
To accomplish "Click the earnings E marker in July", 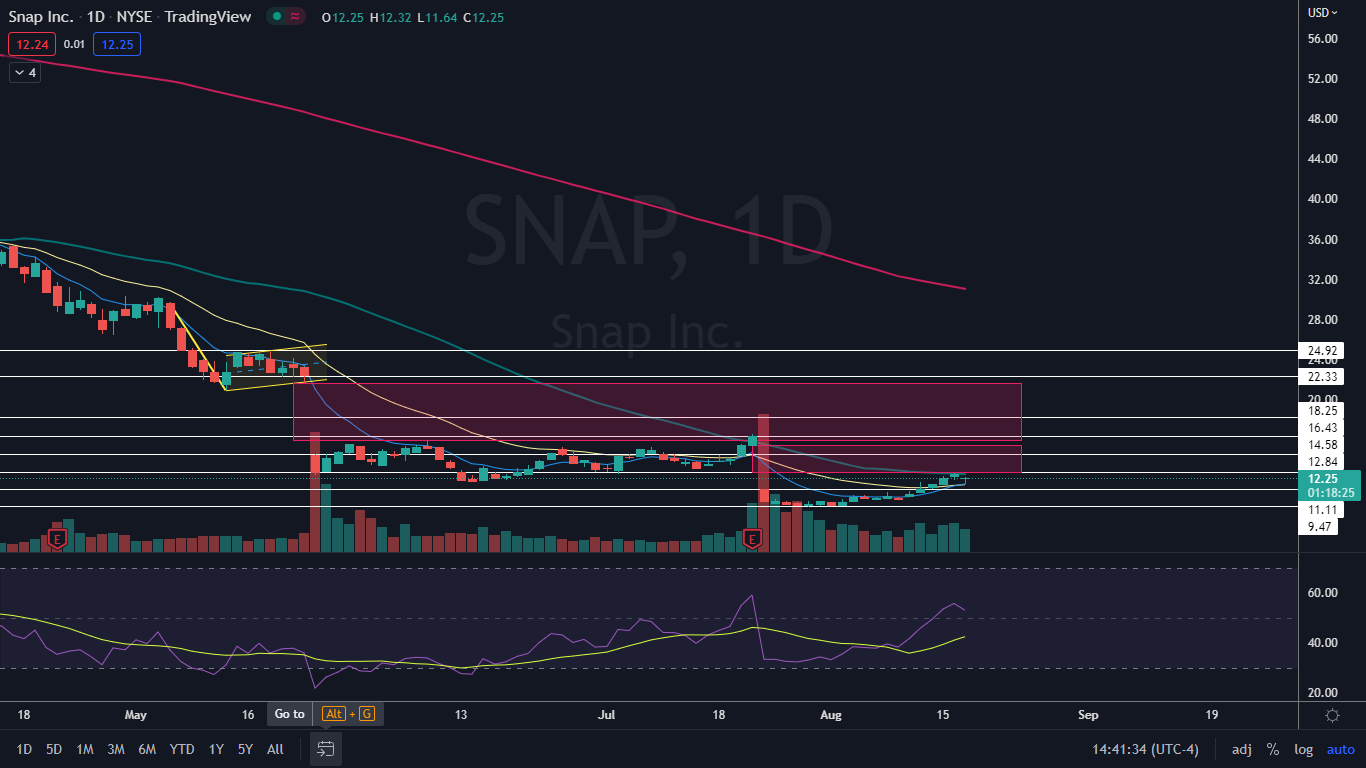I will pyautogui.click(x=753, y=539).
